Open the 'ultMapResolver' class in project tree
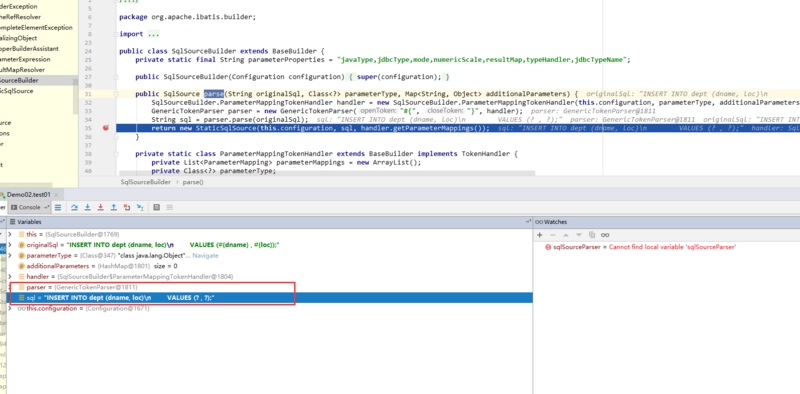 coord(22,70)
